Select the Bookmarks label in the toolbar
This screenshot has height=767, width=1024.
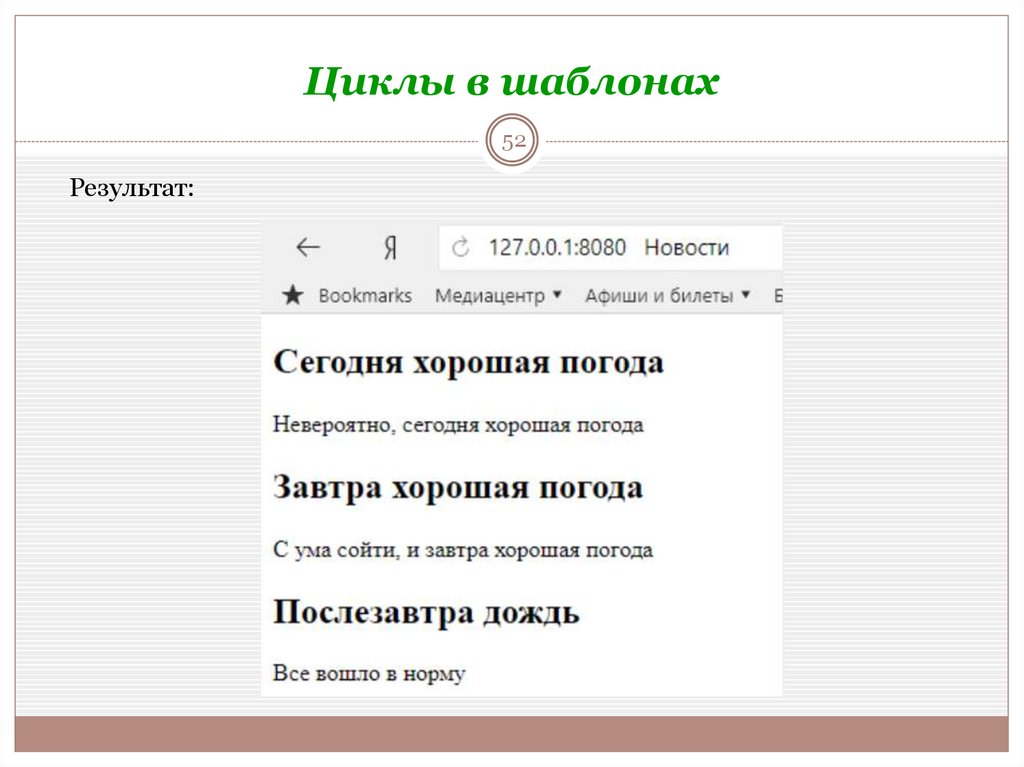365,295
